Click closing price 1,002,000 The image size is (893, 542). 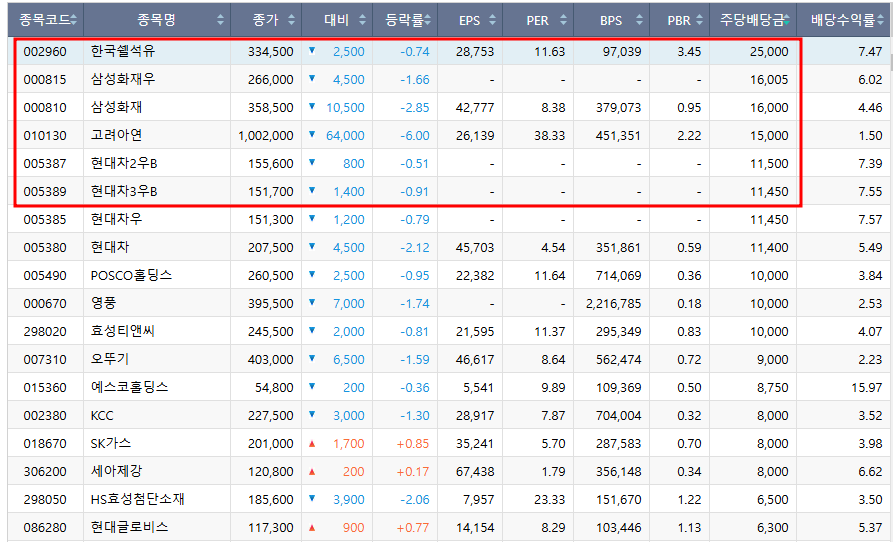point(266,136)
